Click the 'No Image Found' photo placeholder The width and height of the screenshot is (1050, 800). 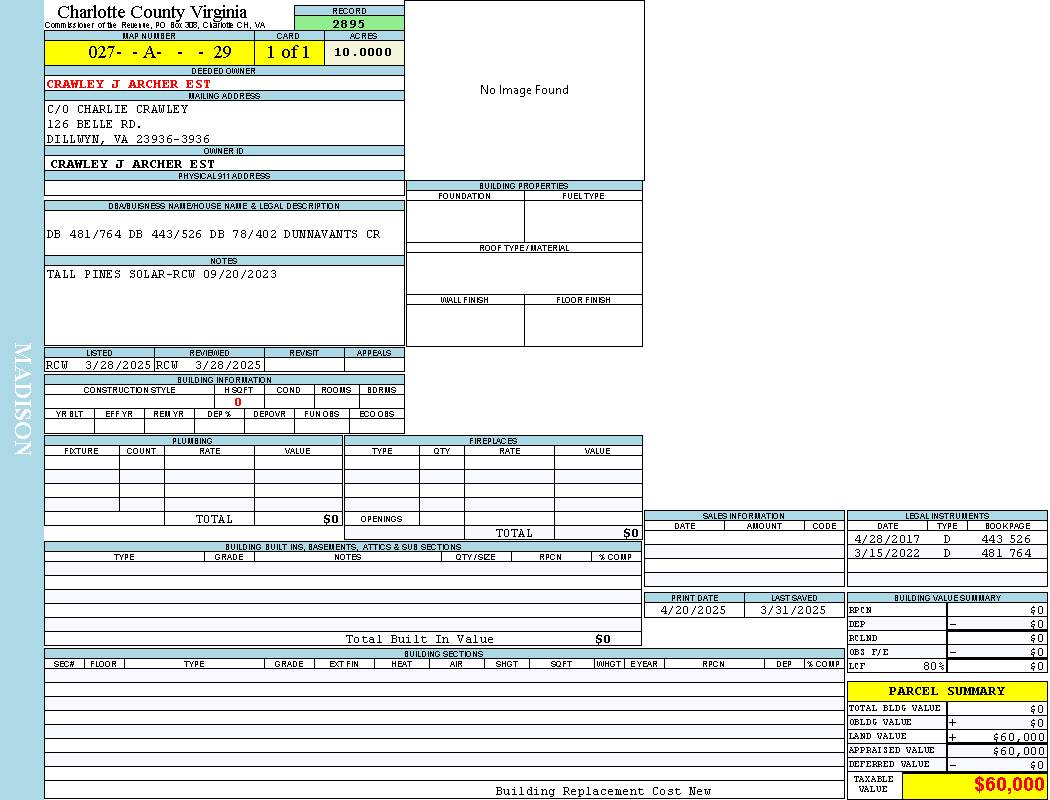(x=524, y=90)
